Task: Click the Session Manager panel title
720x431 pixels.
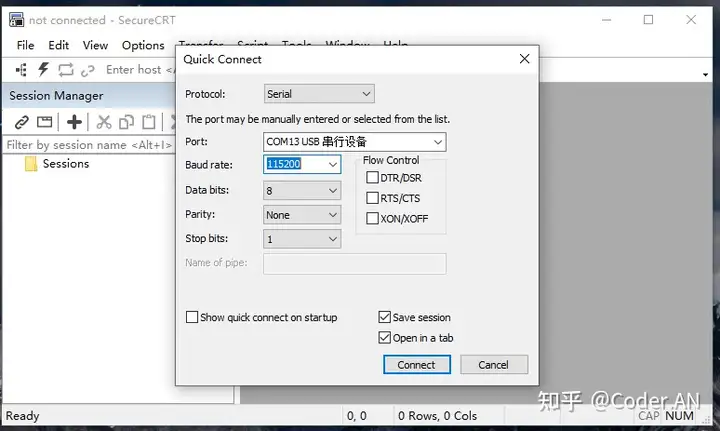Action: [56, 96]
